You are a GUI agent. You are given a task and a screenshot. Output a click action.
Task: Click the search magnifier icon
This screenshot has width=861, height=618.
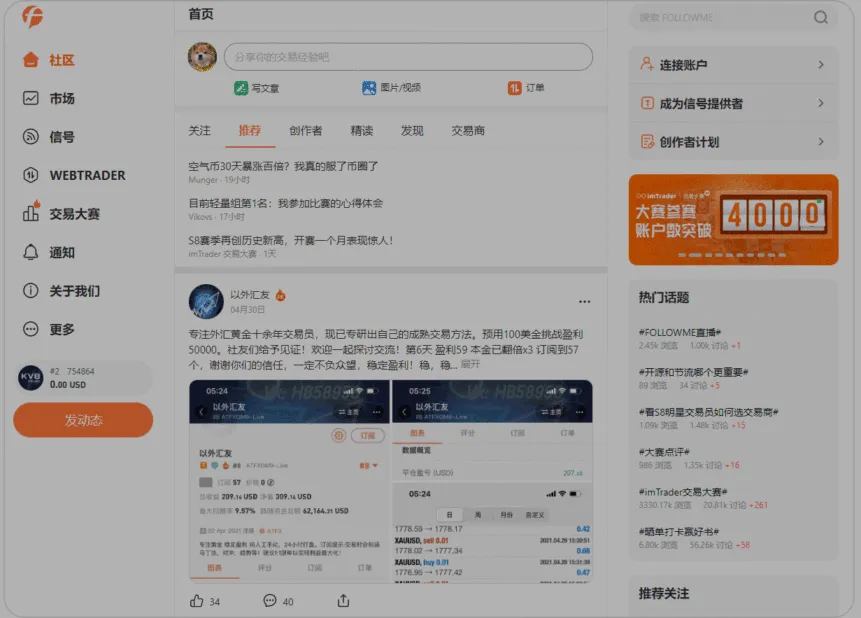[x=820, y=18]
